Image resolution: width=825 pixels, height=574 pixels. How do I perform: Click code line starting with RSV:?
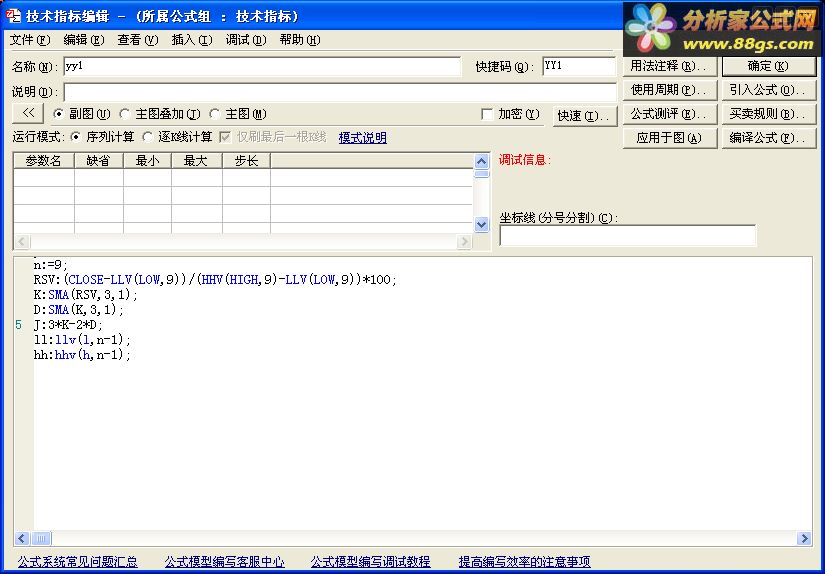click(x=215, y=280)
